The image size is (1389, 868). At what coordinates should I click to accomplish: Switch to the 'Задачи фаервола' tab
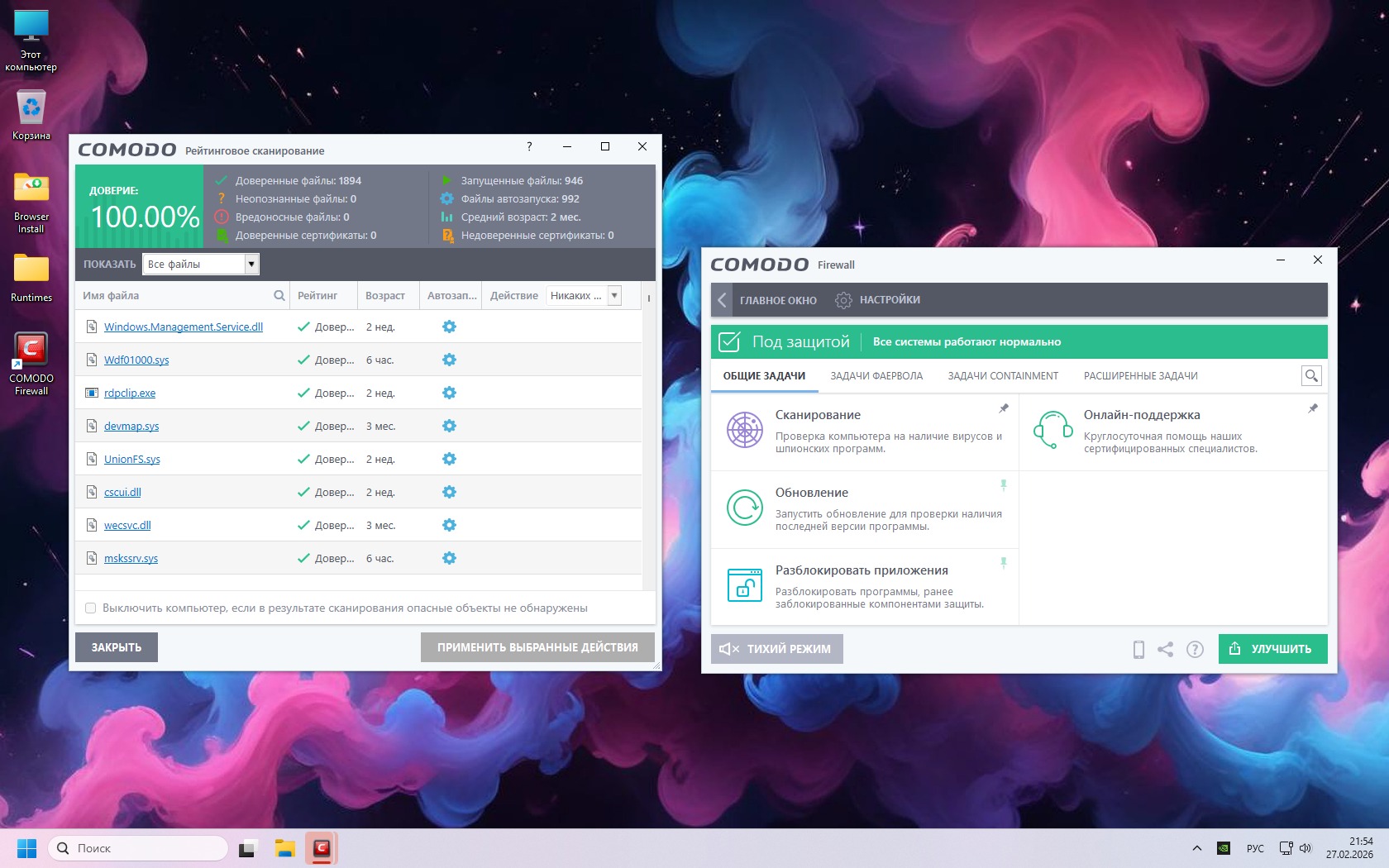876,376
